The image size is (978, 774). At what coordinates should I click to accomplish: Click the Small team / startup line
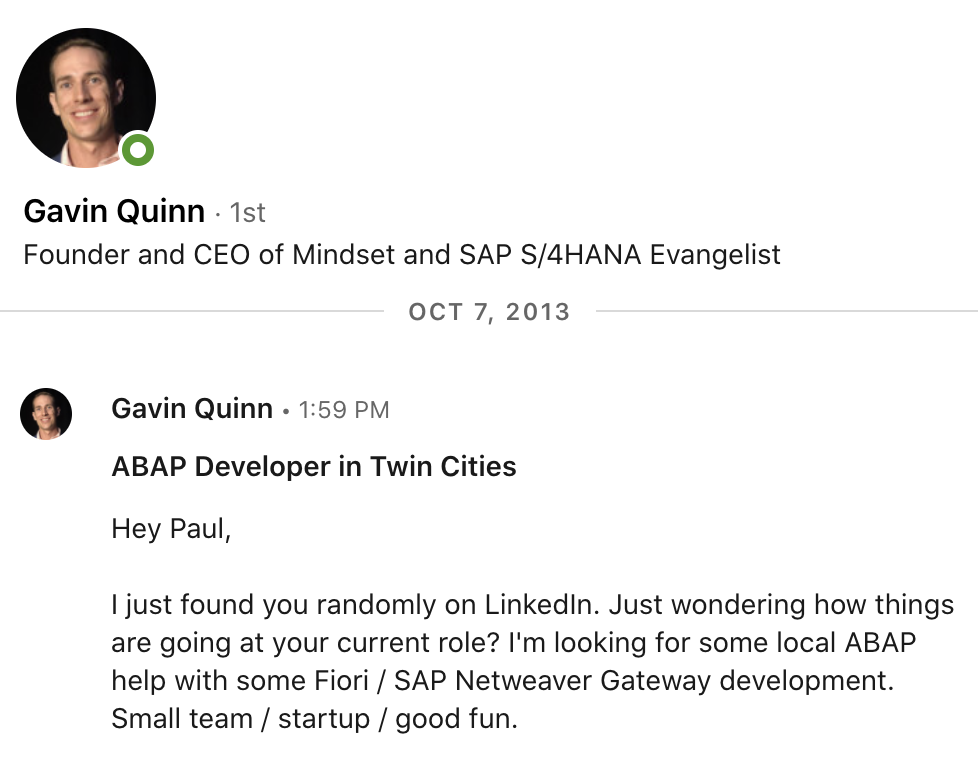[314, 718]
